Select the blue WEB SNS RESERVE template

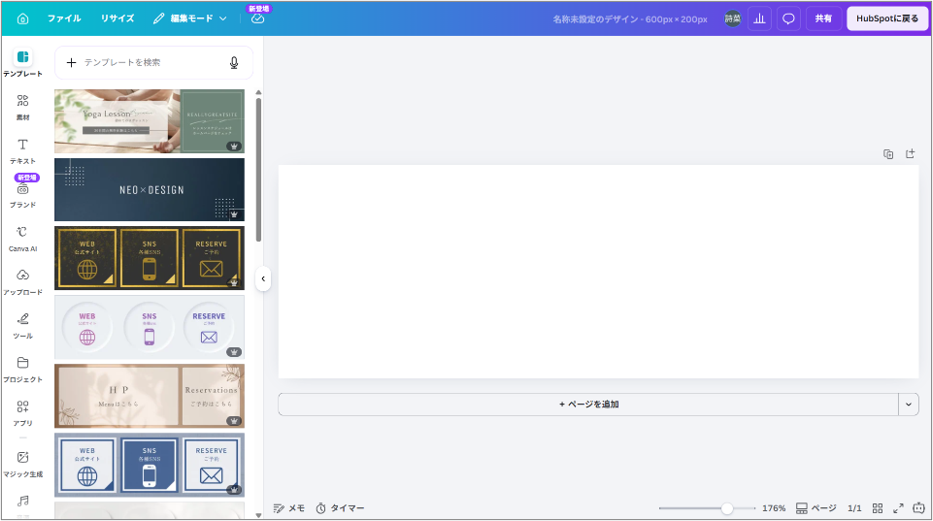click(149, 465)
